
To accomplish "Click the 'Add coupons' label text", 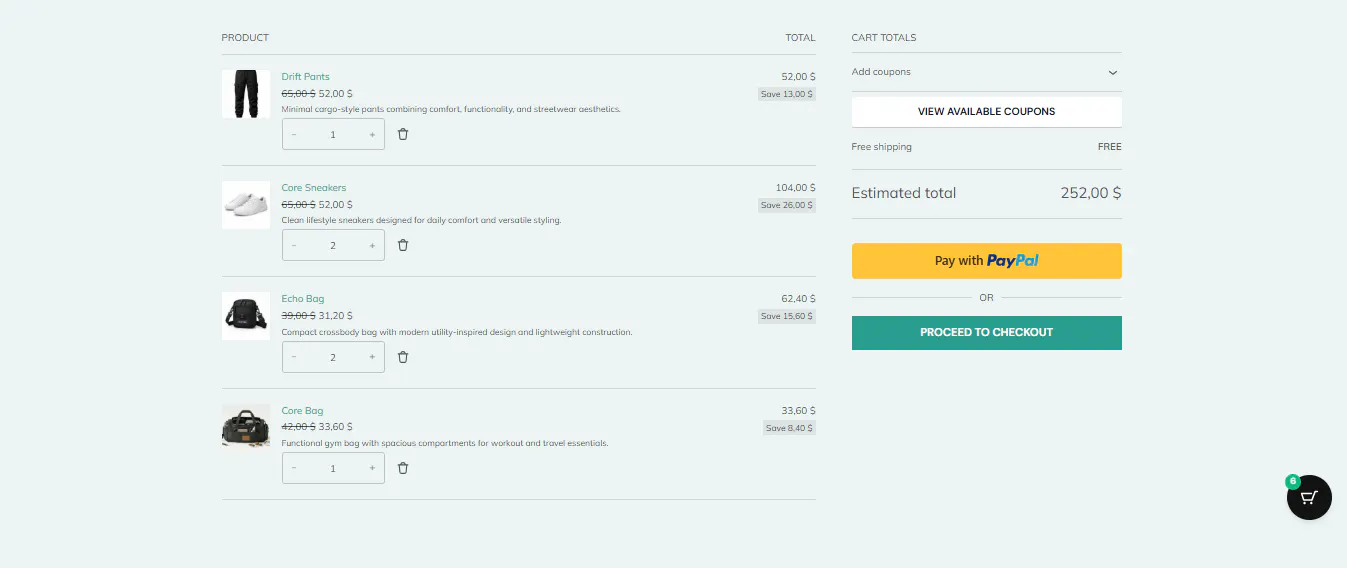I will click(881, 72).
